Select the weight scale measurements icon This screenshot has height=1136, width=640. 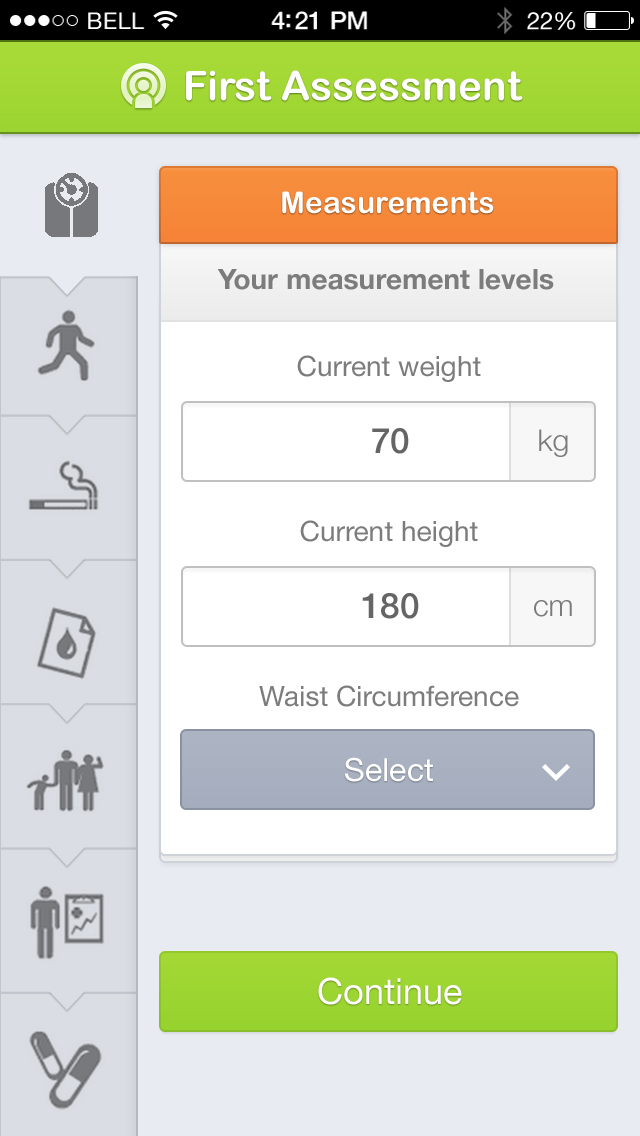pyautogui.click(x=70, y=205)
